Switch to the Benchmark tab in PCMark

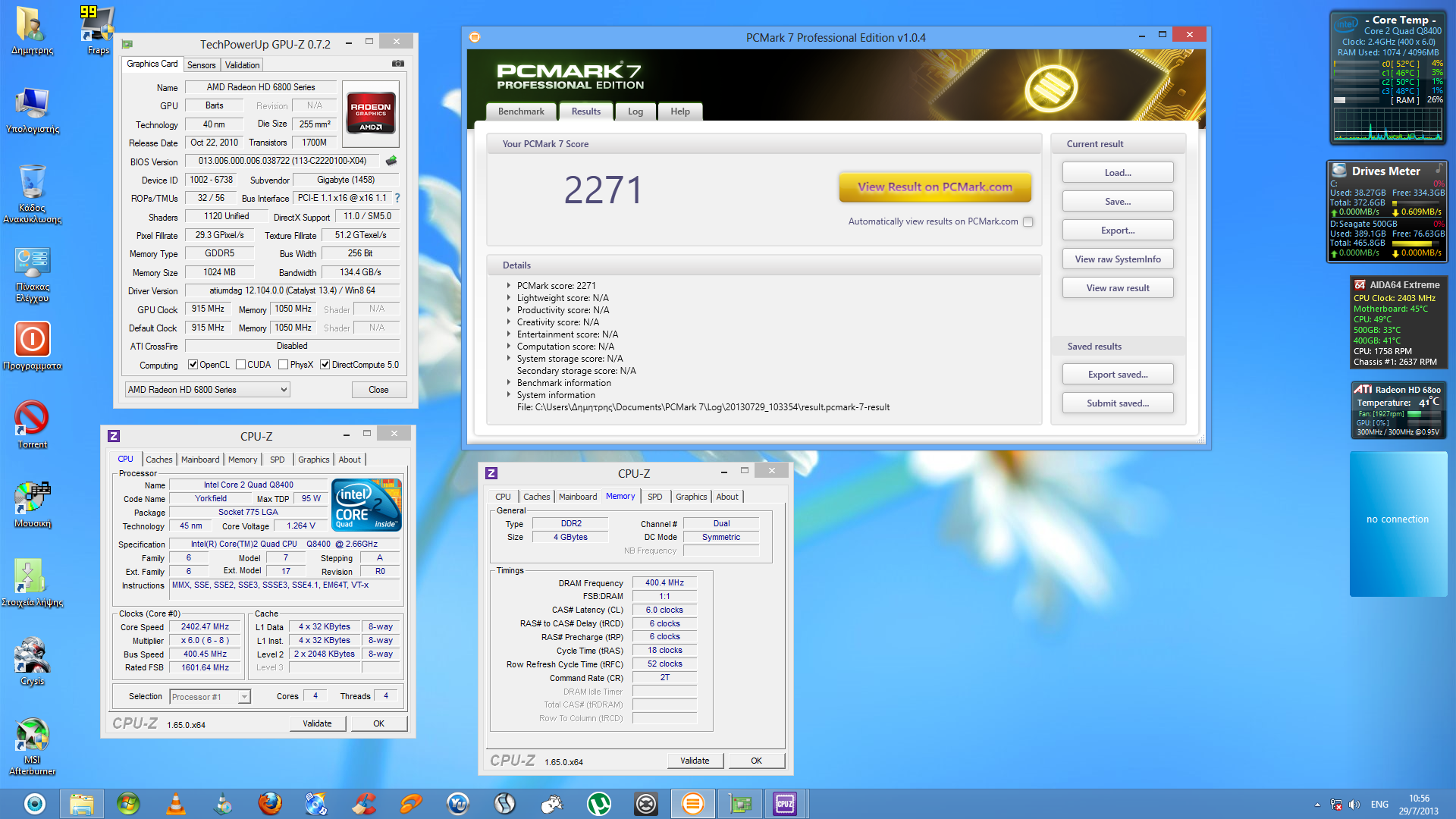(521, 111)
